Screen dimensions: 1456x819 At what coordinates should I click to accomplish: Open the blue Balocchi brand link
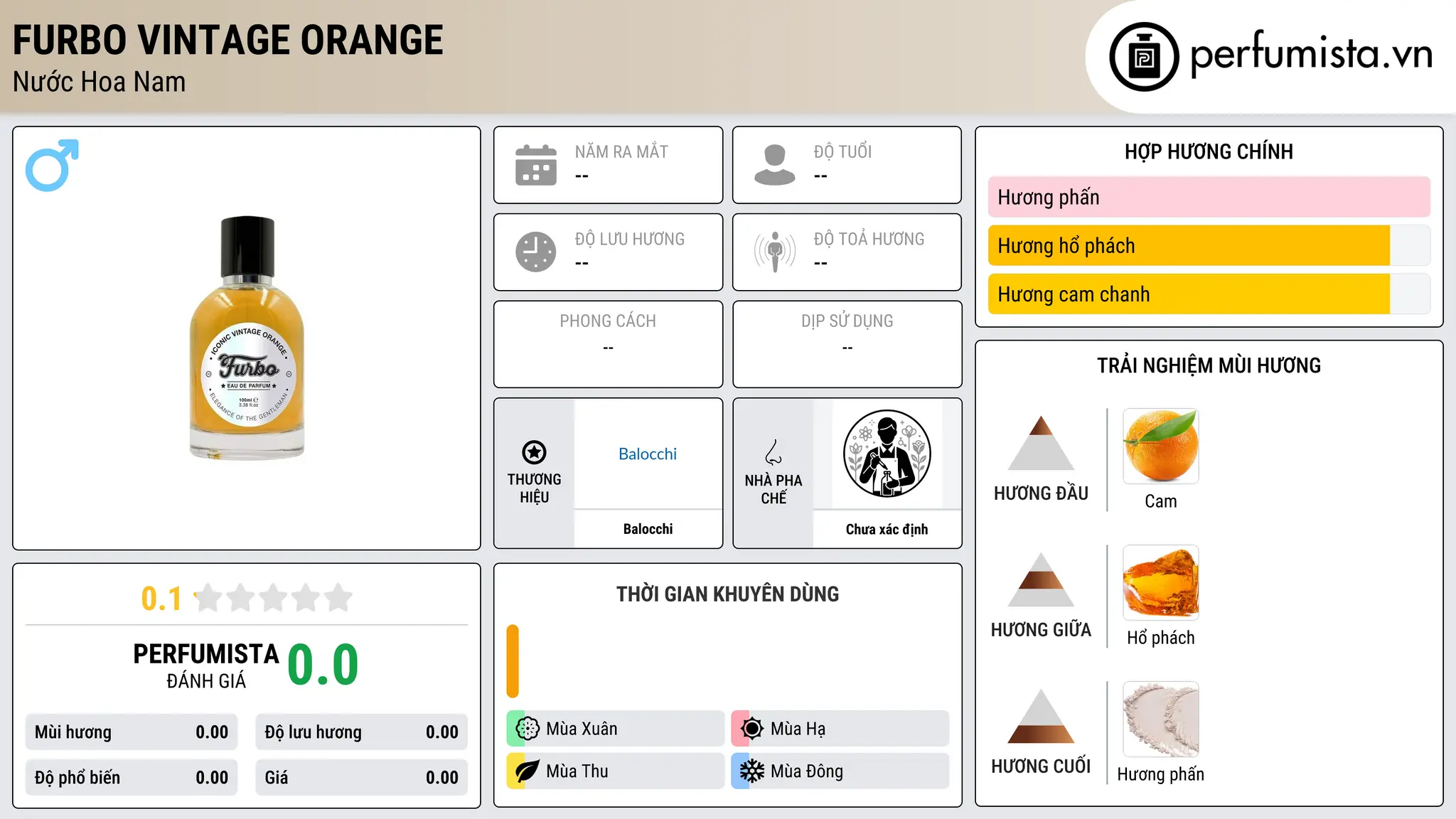648,454
